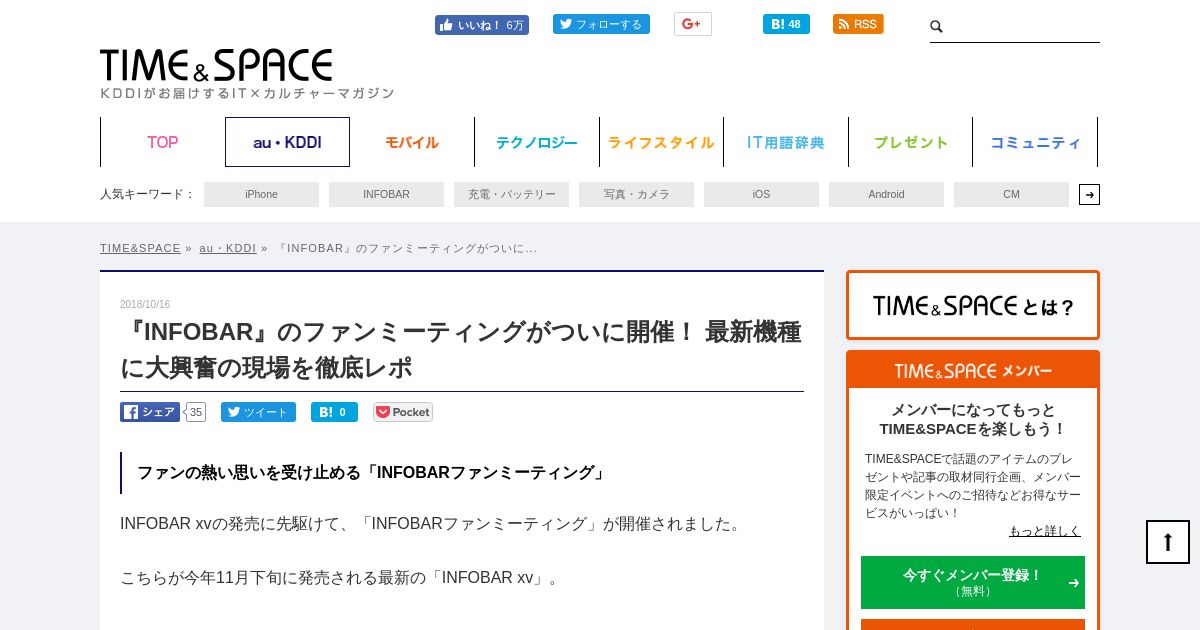1200x630 pixels.
Task: Click the Hatena B! 48 bookmark button
Action: pyautogui.click(x=786, y=24)
